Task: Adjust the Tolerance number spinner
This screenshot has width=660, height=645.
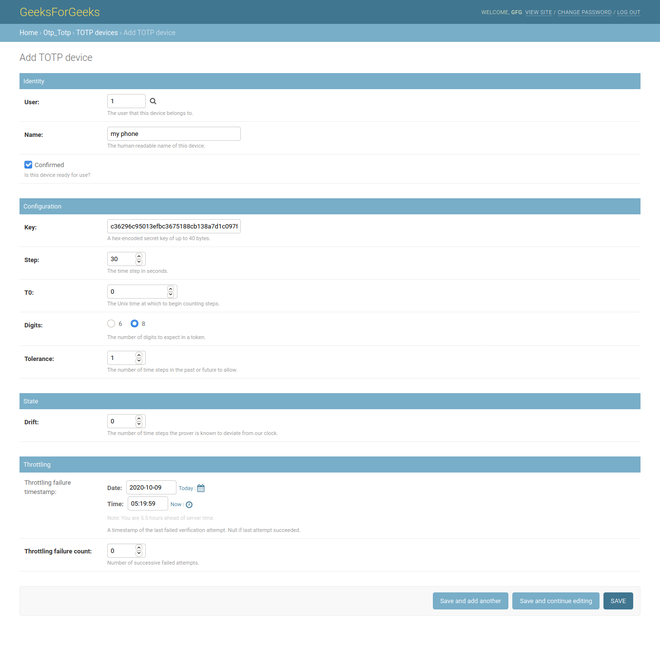Action: (141, 358)
